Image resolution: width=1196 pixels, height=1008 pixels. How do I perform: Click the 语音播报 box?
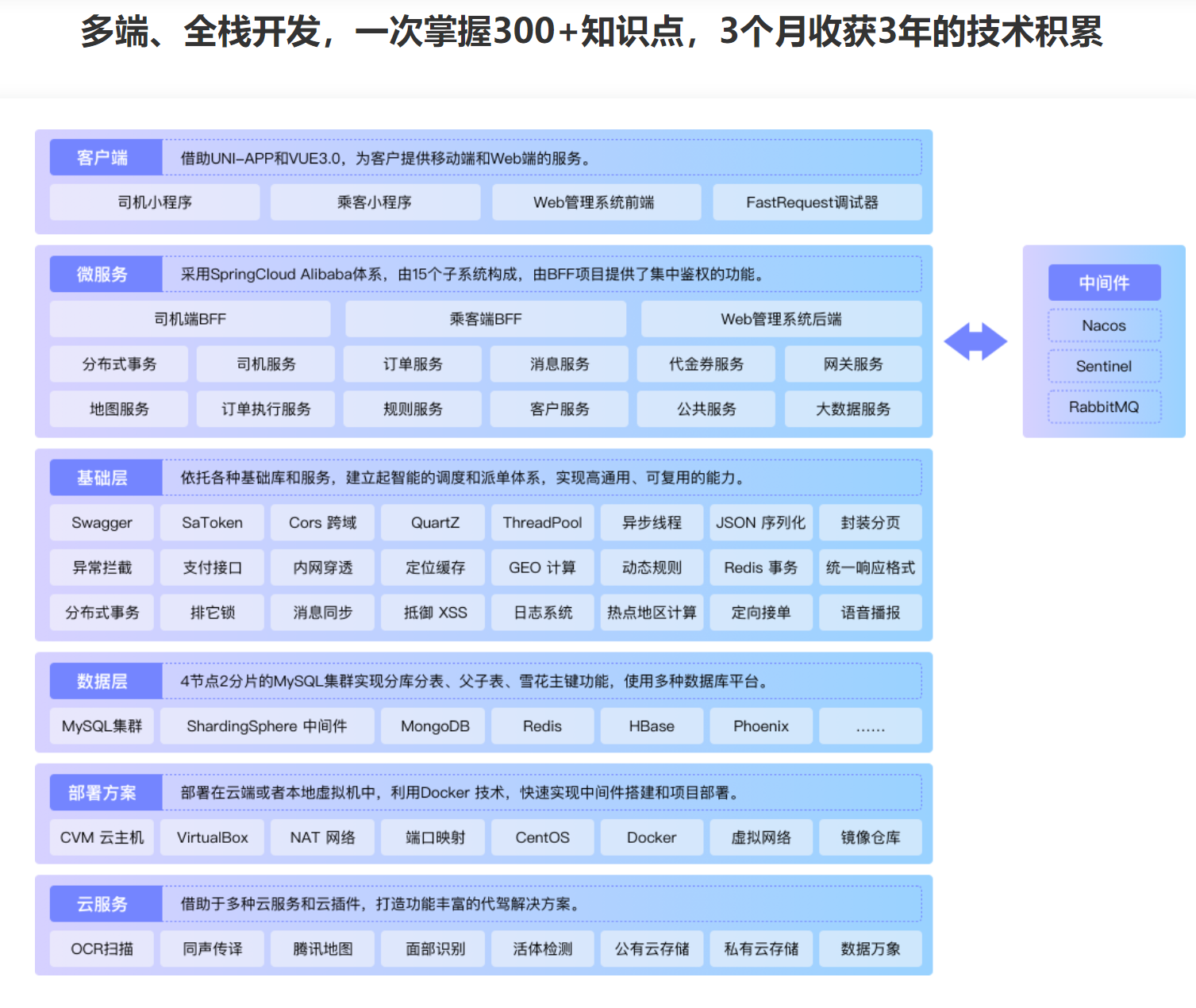[871, 612]
